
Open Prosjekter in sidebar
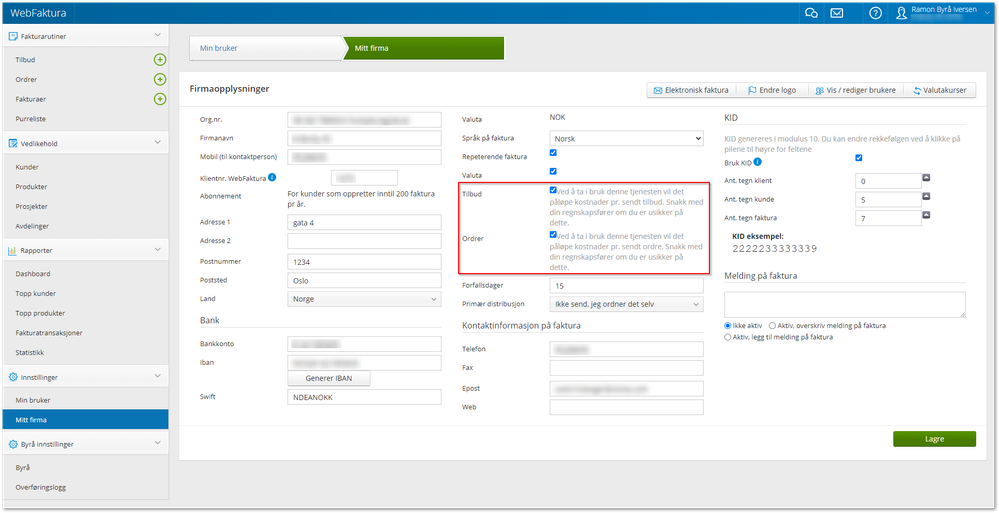click(32, 206)
